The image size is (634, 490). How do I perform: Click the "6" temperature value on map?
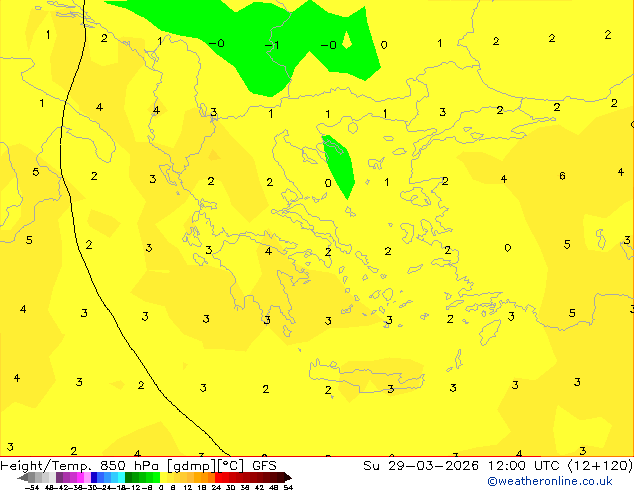click(562, 176)
